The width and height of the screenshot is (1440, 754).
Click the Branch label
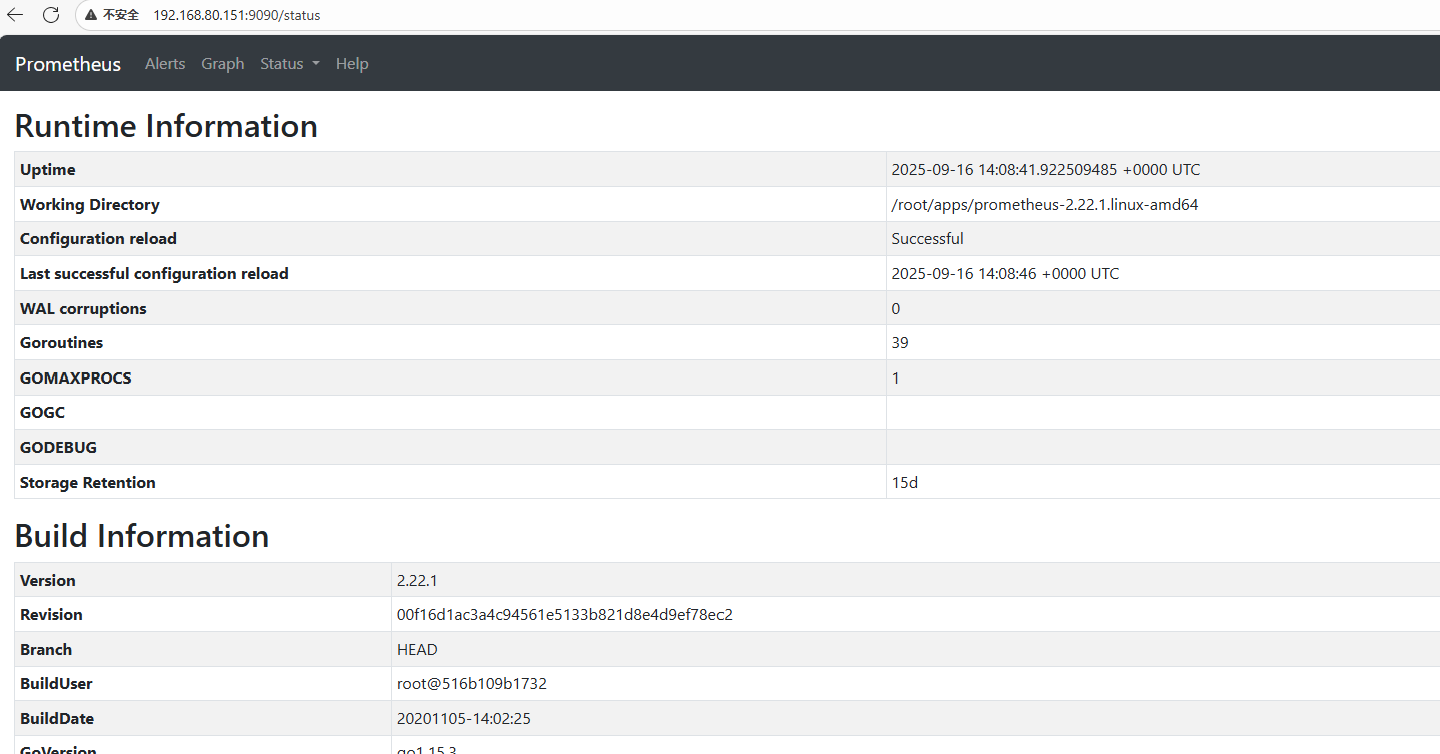46,650
